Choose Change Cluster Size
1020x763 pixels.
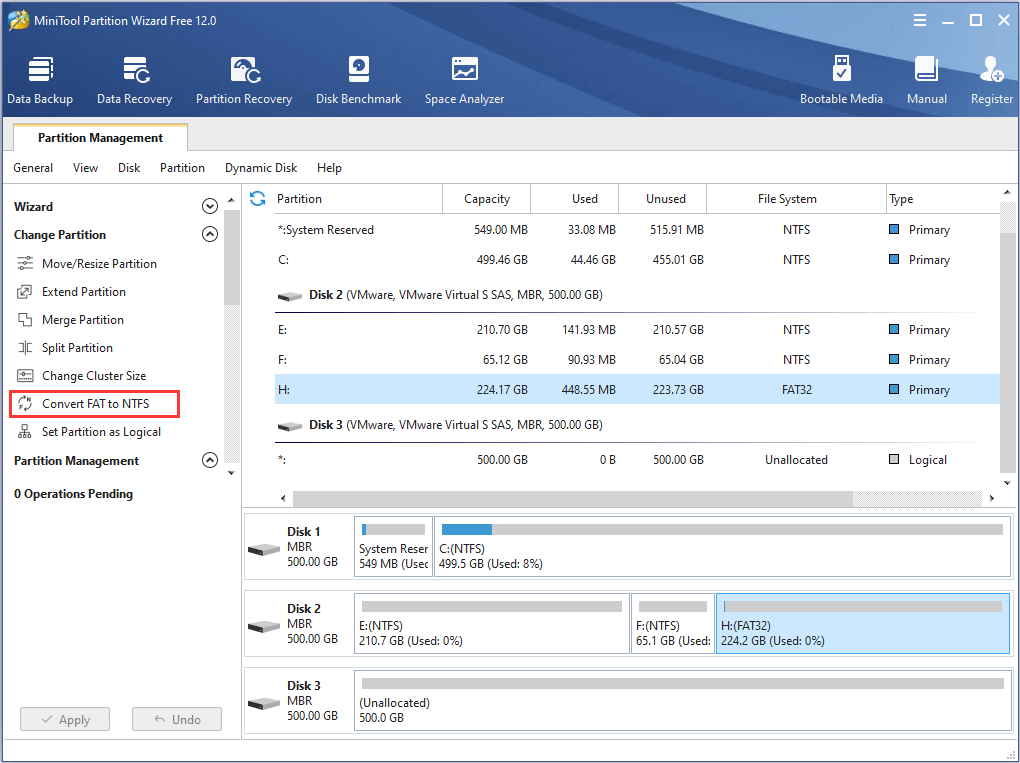point(81,375)
